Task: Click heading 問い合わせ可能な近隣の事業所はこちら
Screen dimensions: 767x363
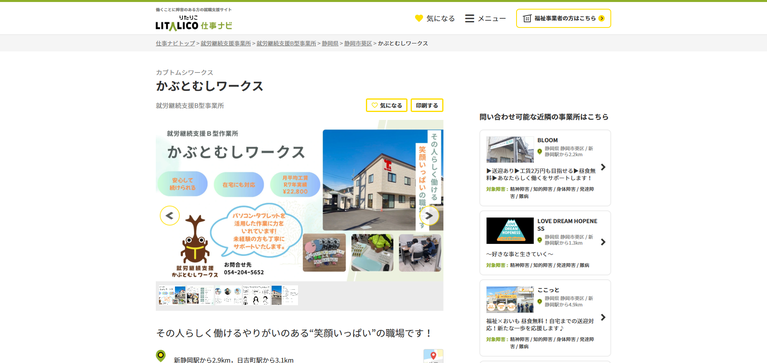Action: point(544,117)
